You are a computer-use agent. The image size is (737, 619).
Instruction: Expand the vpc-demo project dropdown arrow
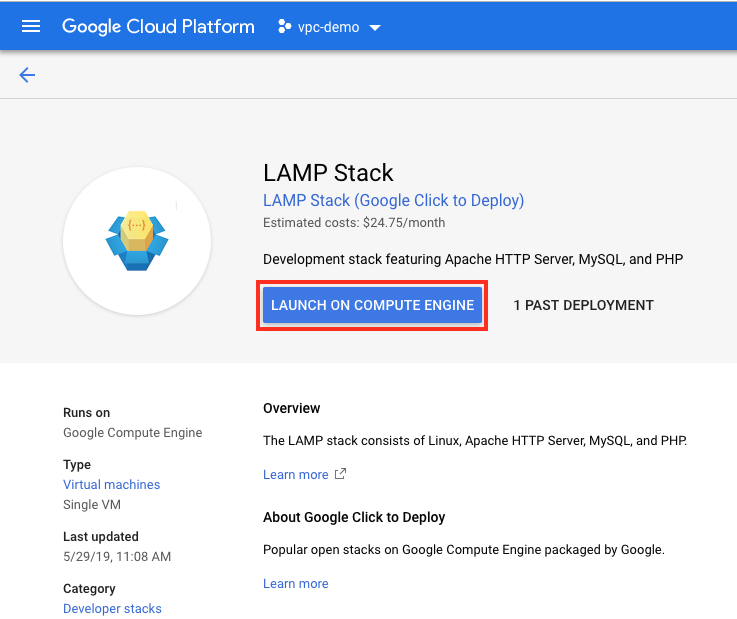coord(375,28)
